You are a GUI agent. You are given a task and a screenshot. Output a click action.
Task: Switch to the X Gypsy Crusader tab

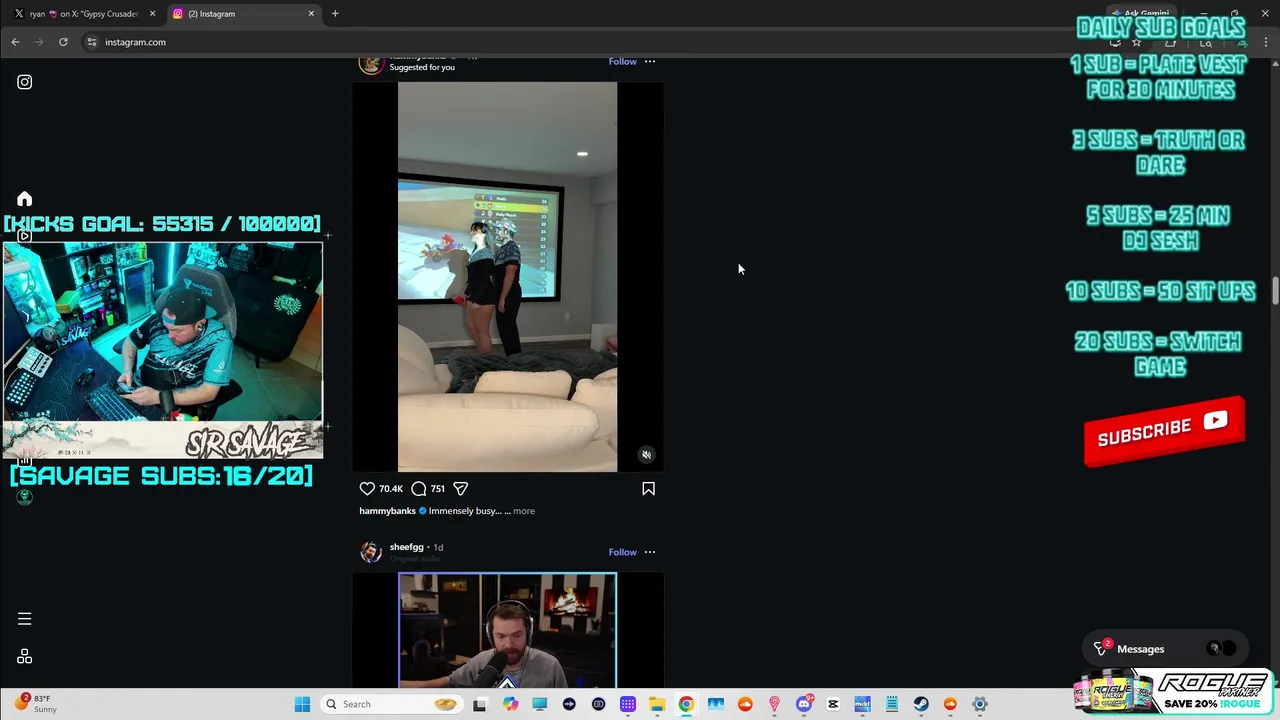[82, 14]
